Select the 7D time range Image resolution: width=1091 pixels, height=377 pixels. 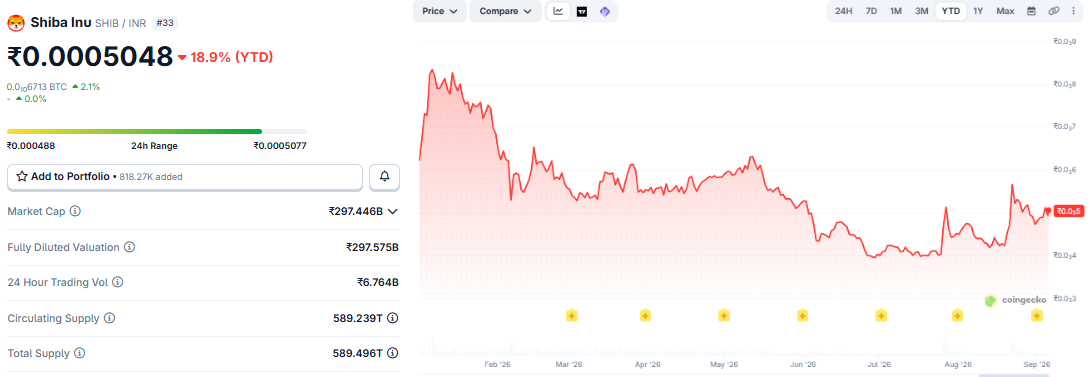click(x=871, y=11)
